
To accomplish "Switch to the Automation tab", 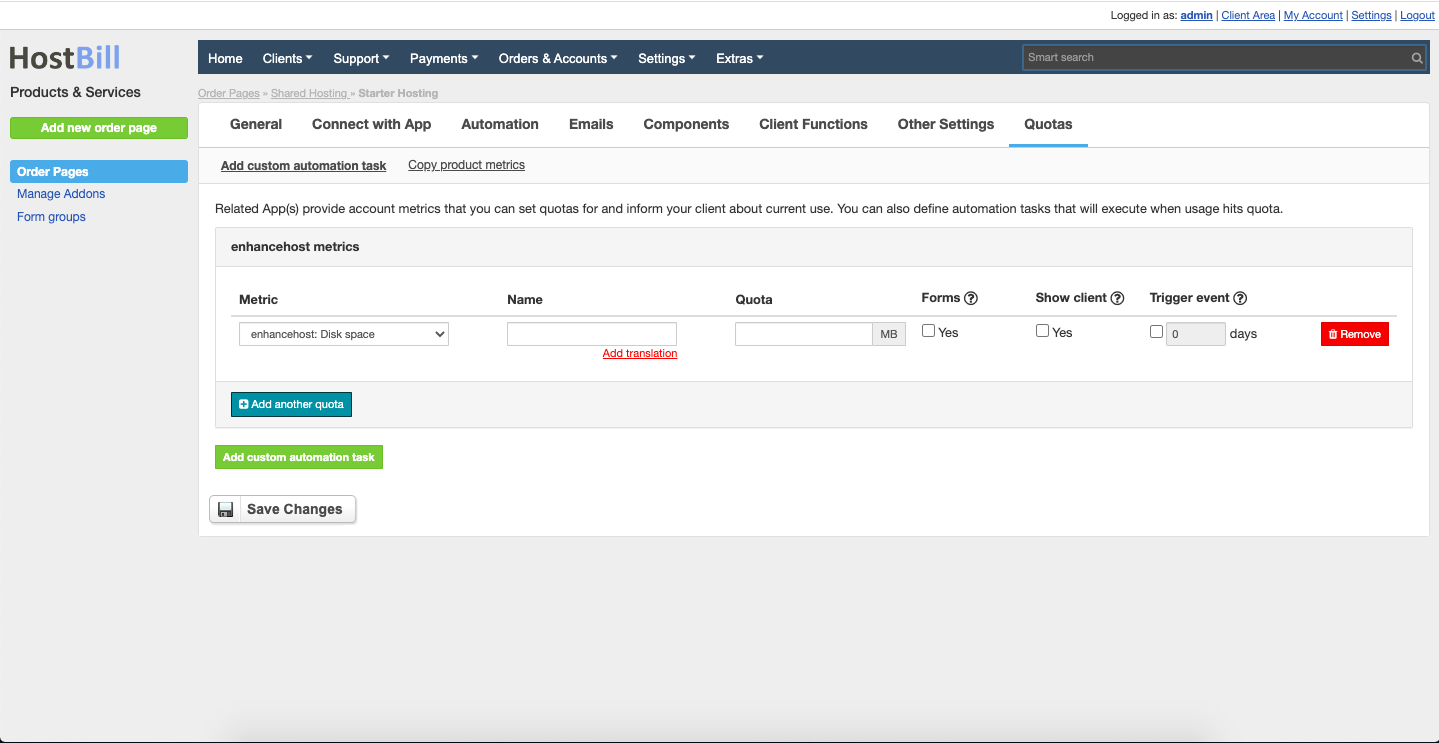I will tap(499, 124).
